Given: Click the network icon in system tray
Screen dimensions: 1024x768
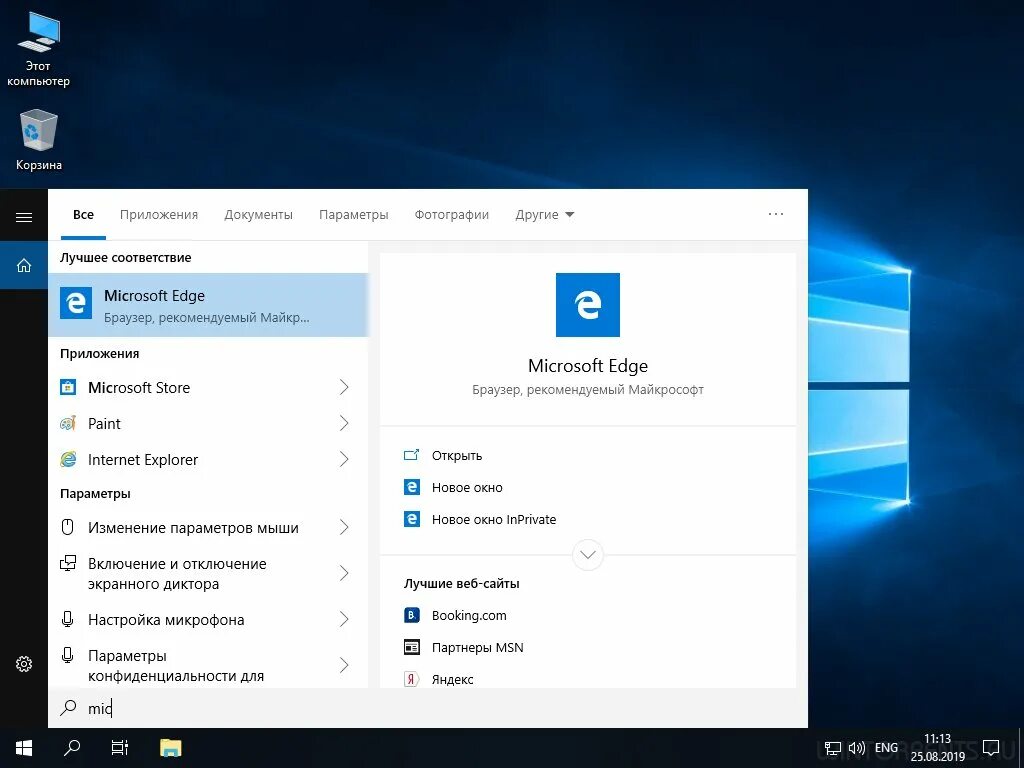Looking at the screenshot, I should tap(833, 748).
